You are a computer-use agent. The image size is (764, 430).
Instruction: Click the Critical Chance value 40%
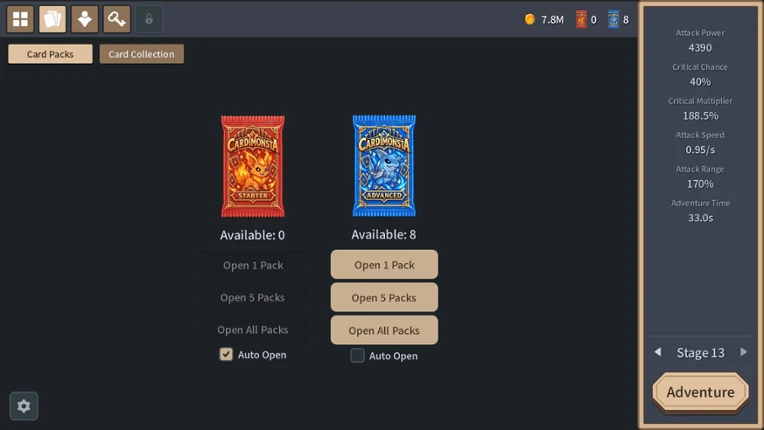click(700, 82)
